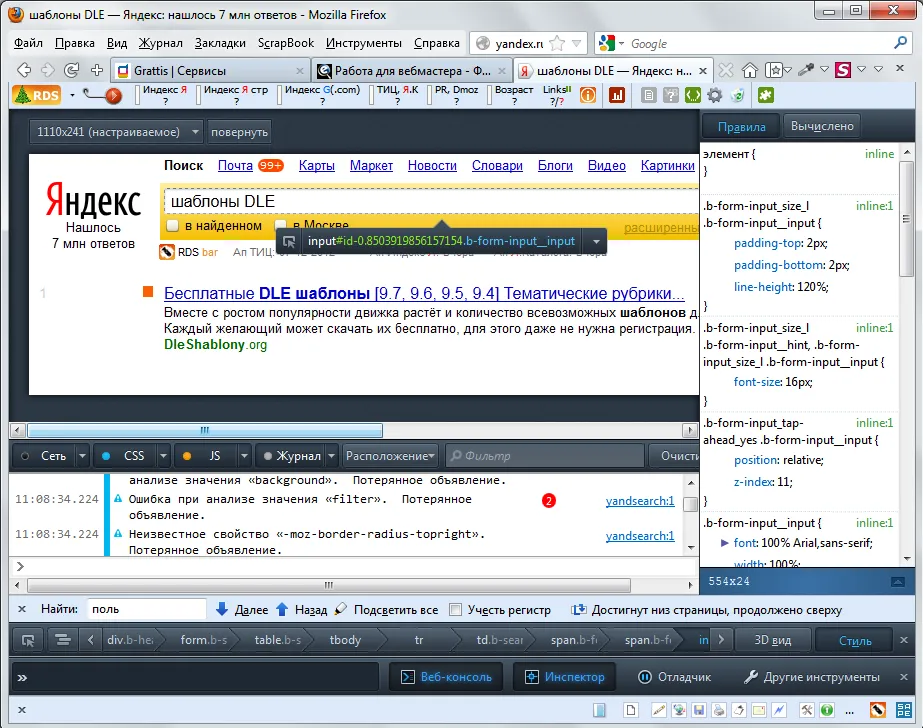Screen dimensions: 923x728
Task: Click the blue lightning bolt icon
Action: click(x=779, y=710)
